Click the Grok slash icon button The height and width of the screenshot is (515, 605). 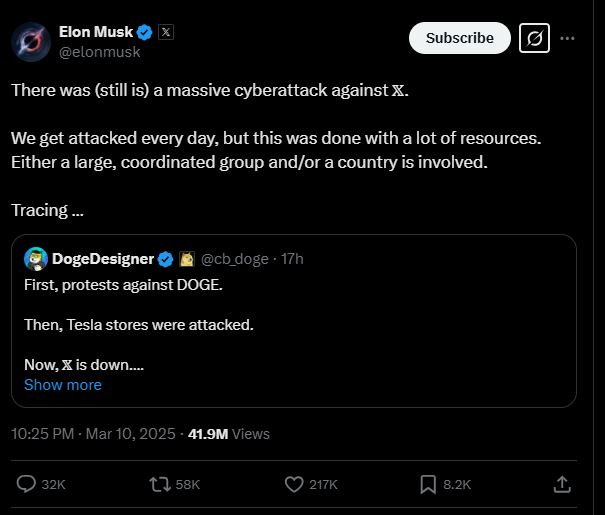click(x=535, y=38)
